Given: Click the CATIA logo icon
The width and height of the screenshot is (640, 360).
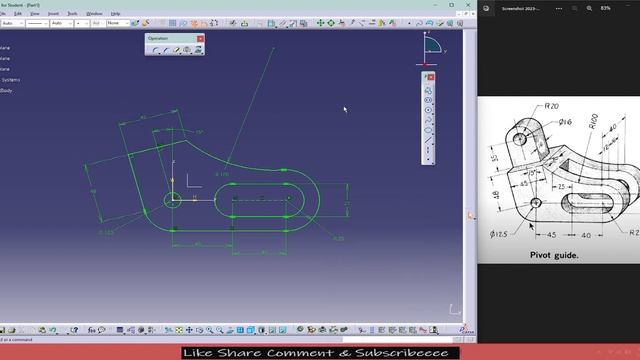Looking at the screenshot, I should click(467, 329).
